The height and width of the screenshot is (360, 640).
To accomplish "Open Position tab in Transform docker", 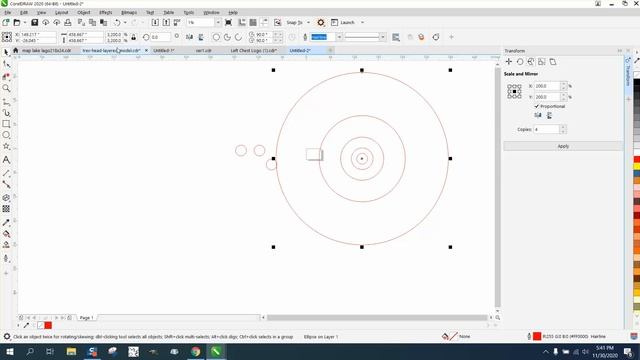I will coord(509,62).
